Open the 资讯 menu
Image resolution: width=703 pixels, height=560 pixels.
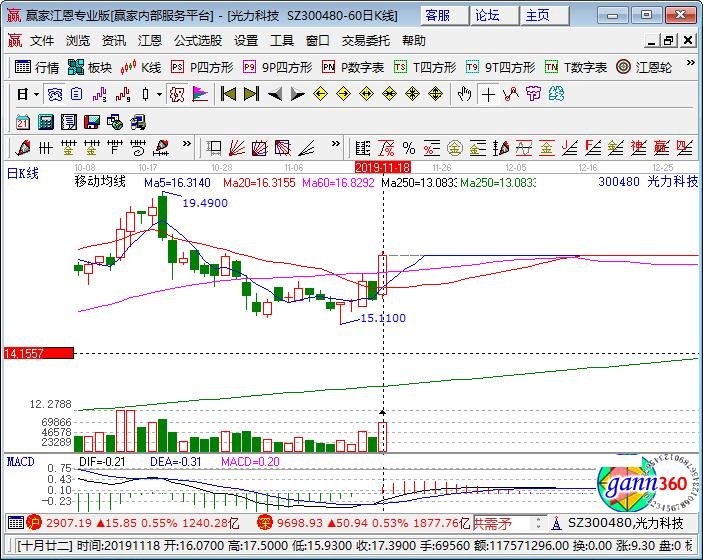tap(113, 41)
